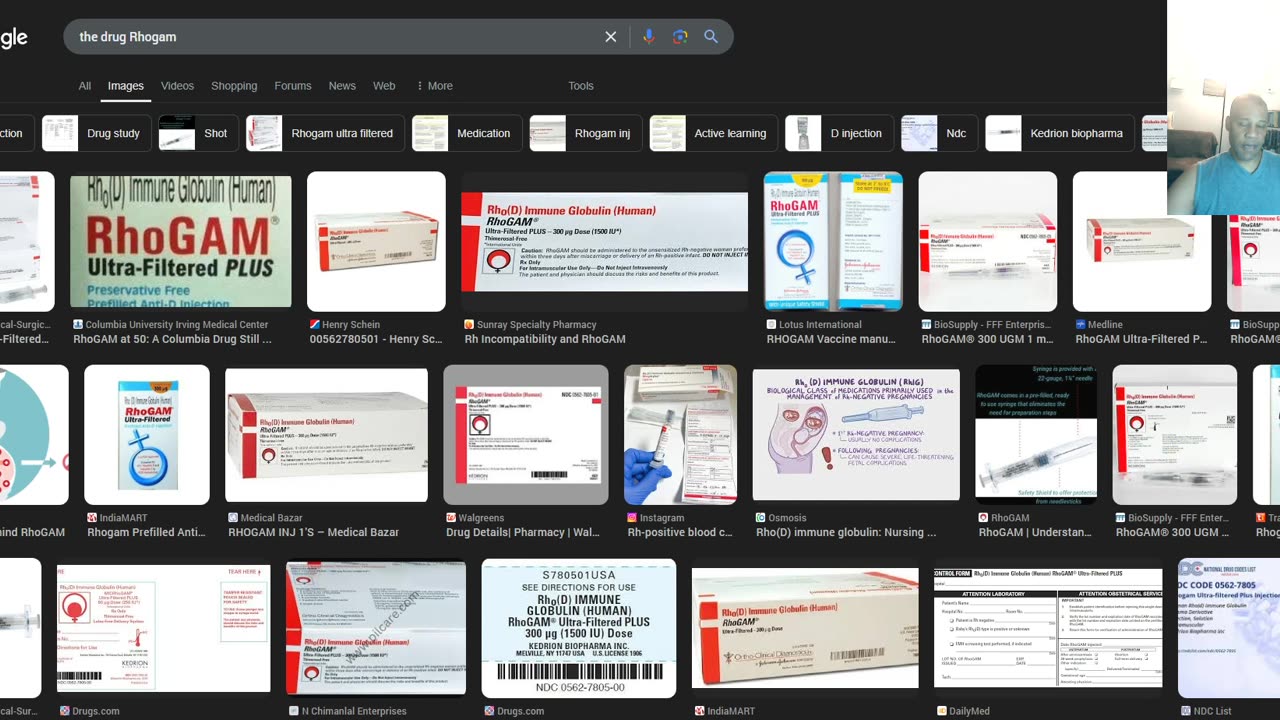Viewport: 1280px width, 720px height.
Task: Click 'Rh Incompatibility and RhoGAM' title
Action: click(x=545, y=339)
